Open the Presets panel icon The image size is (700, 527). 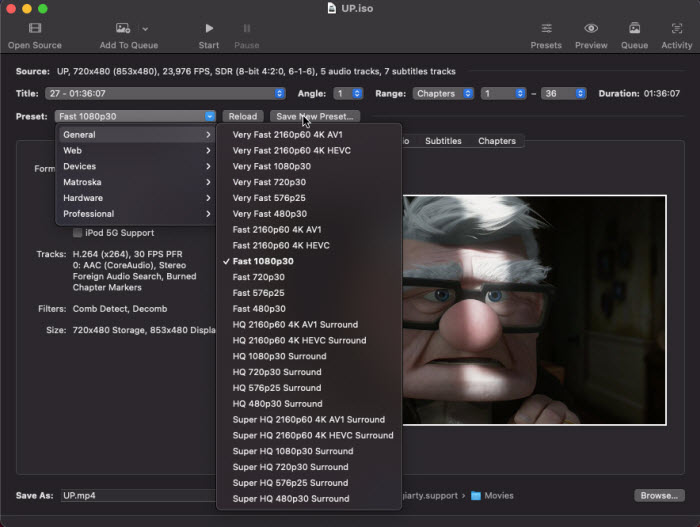tap(546, 28)
